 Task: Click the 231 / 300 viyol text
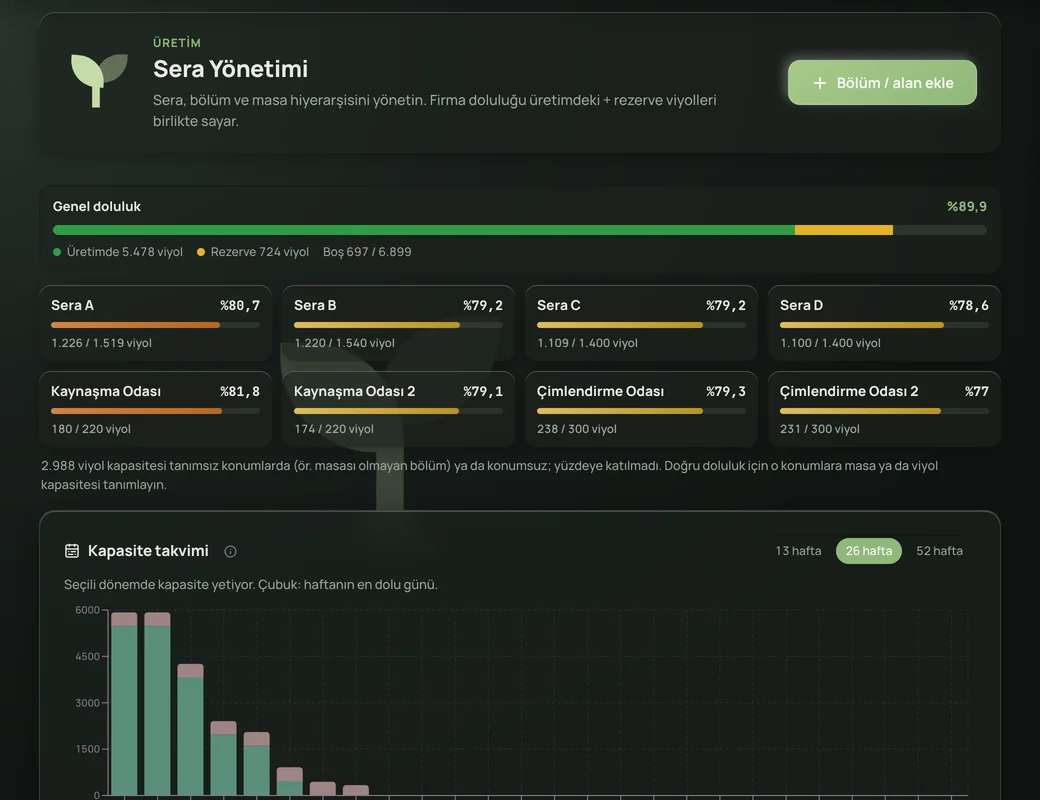820,429
